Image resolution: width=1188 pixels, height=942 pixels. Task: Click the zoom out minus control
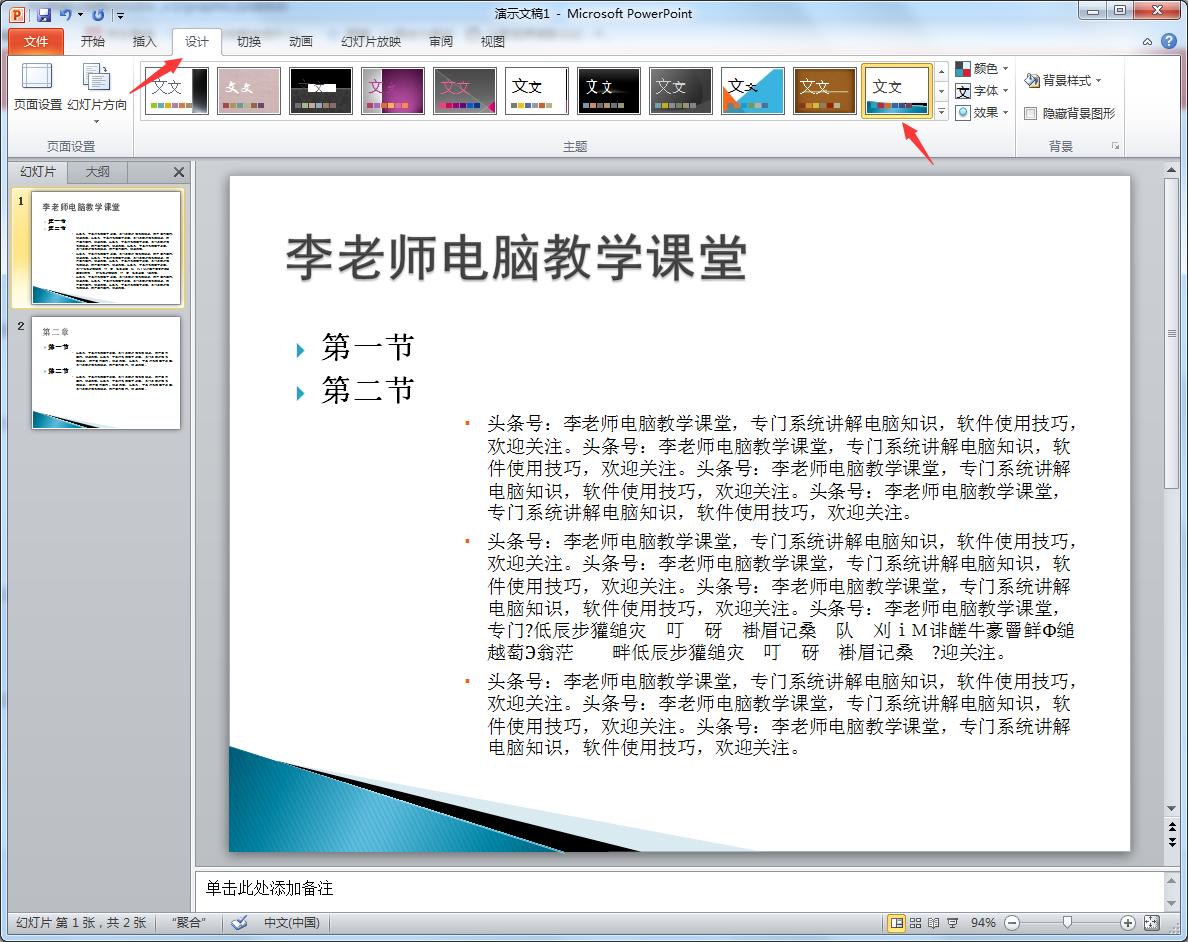[1011, 922]
